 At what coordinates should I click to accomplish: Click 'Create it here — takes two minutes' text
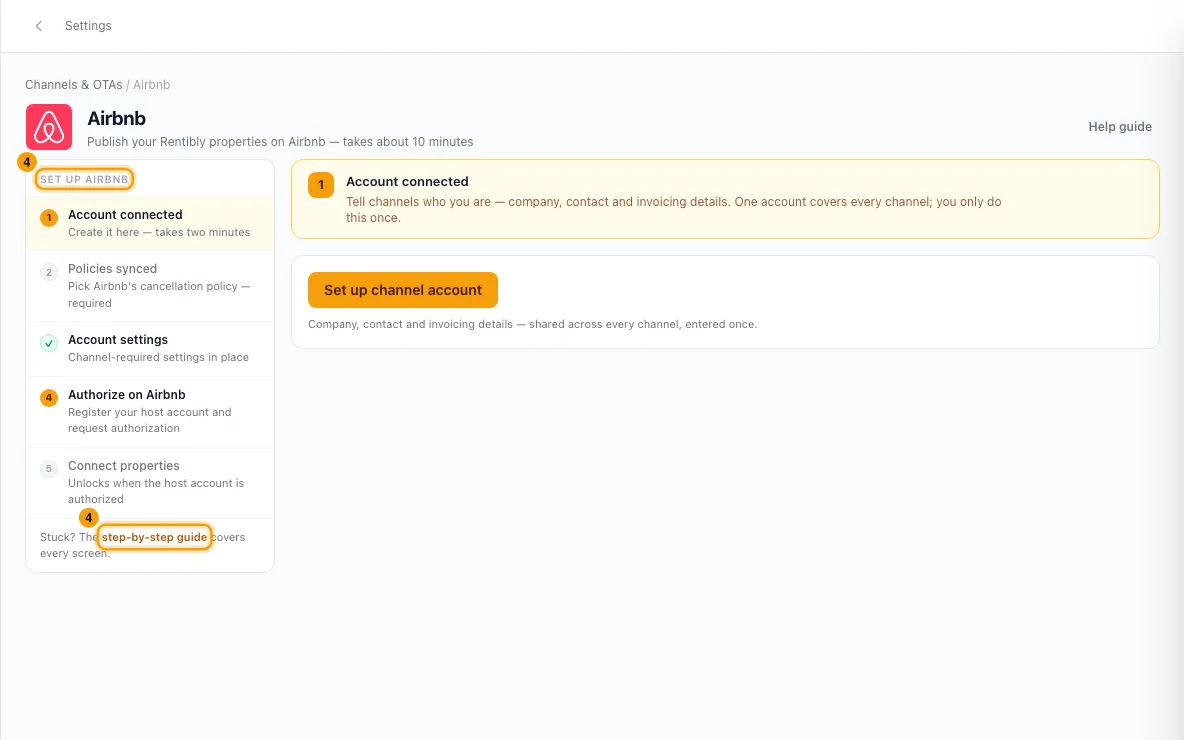point(159,233)
